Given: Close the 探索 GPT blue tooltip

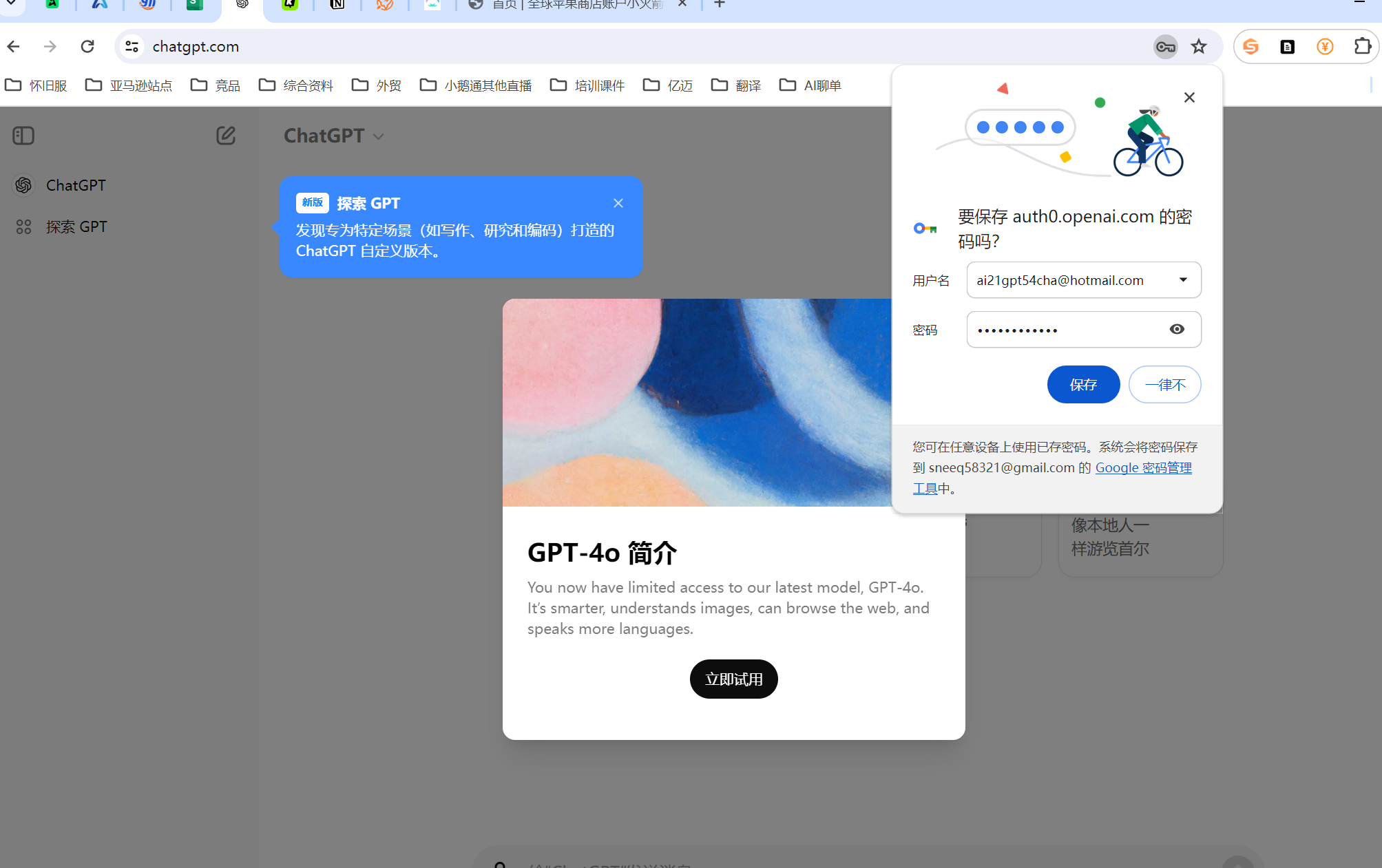Looking at the screenshot, I should click(x=618, y=203).
